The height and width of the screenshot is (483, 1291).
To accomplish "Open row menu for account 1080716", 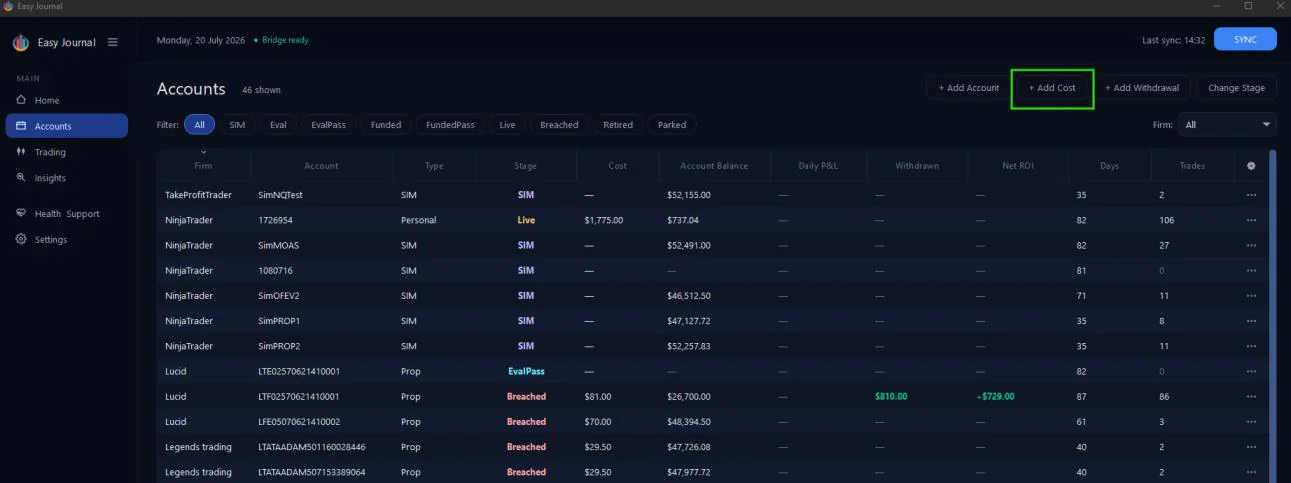I will 1251,271.
